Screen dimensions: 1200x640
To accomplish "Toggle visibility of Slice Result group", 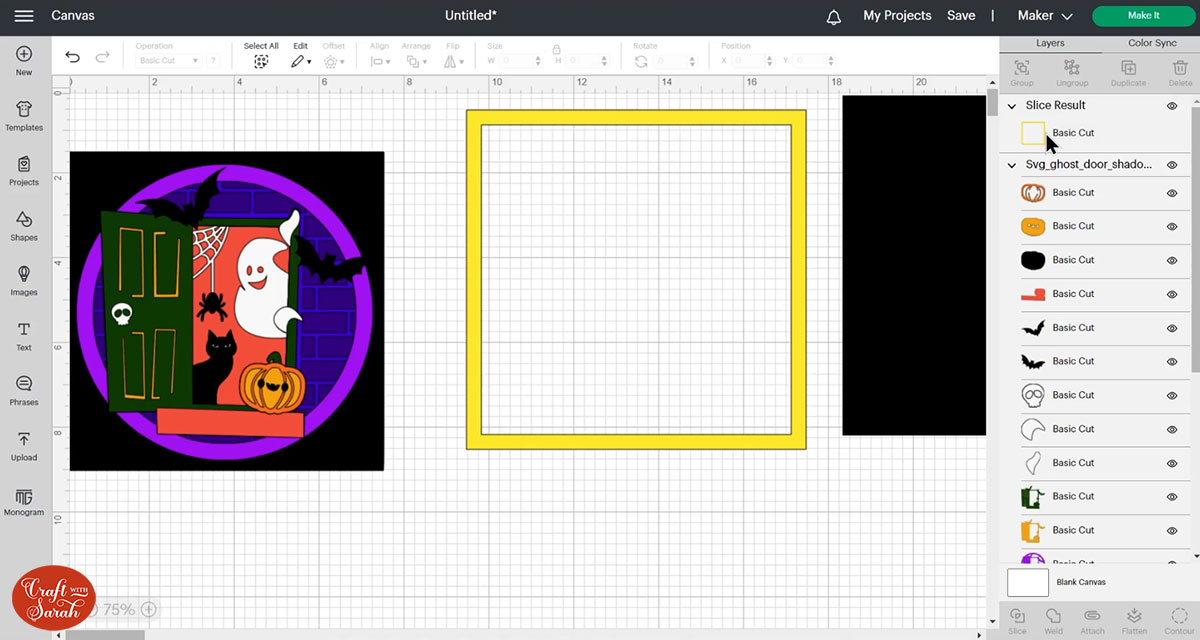I will [x=1172, y=105].
